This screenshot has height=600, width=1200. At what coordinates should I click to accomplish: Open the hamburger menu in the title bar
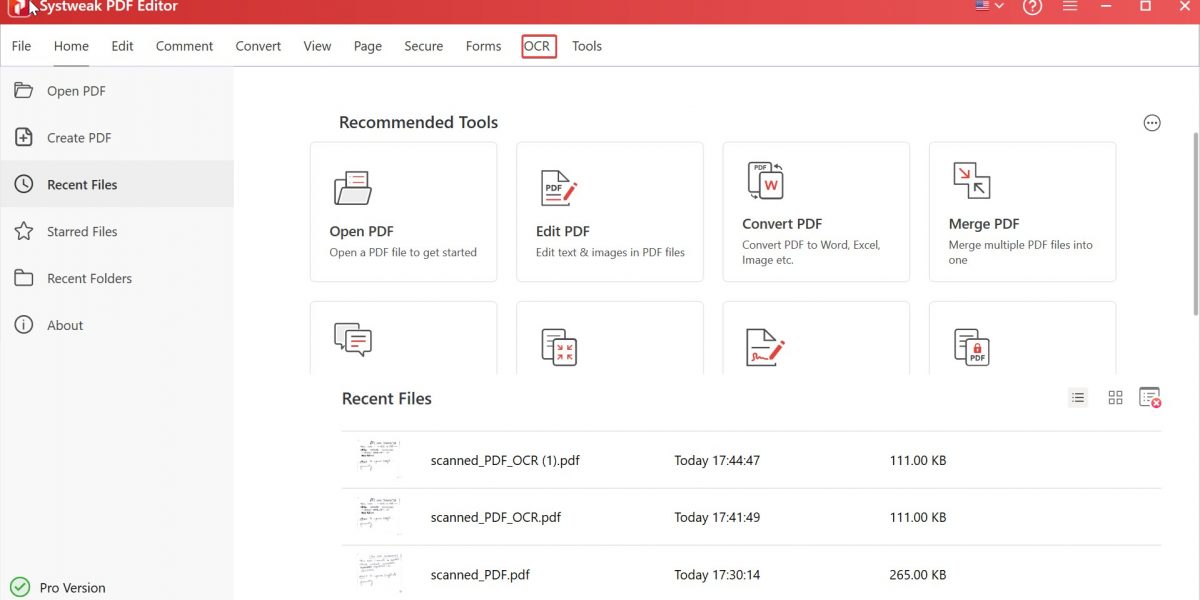click(x=1070, y=6)
